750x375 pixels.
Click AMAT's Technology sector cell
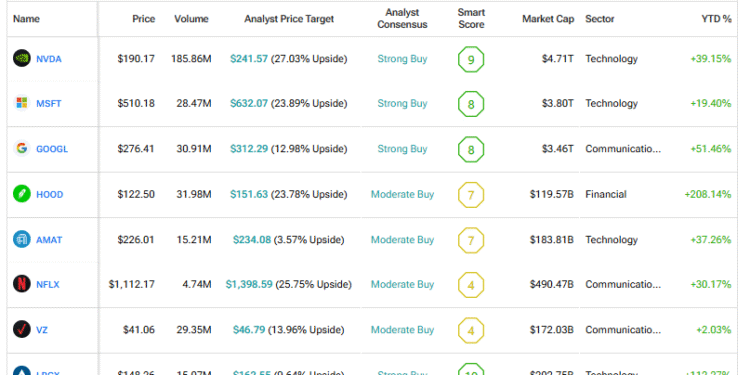point(612,240)
